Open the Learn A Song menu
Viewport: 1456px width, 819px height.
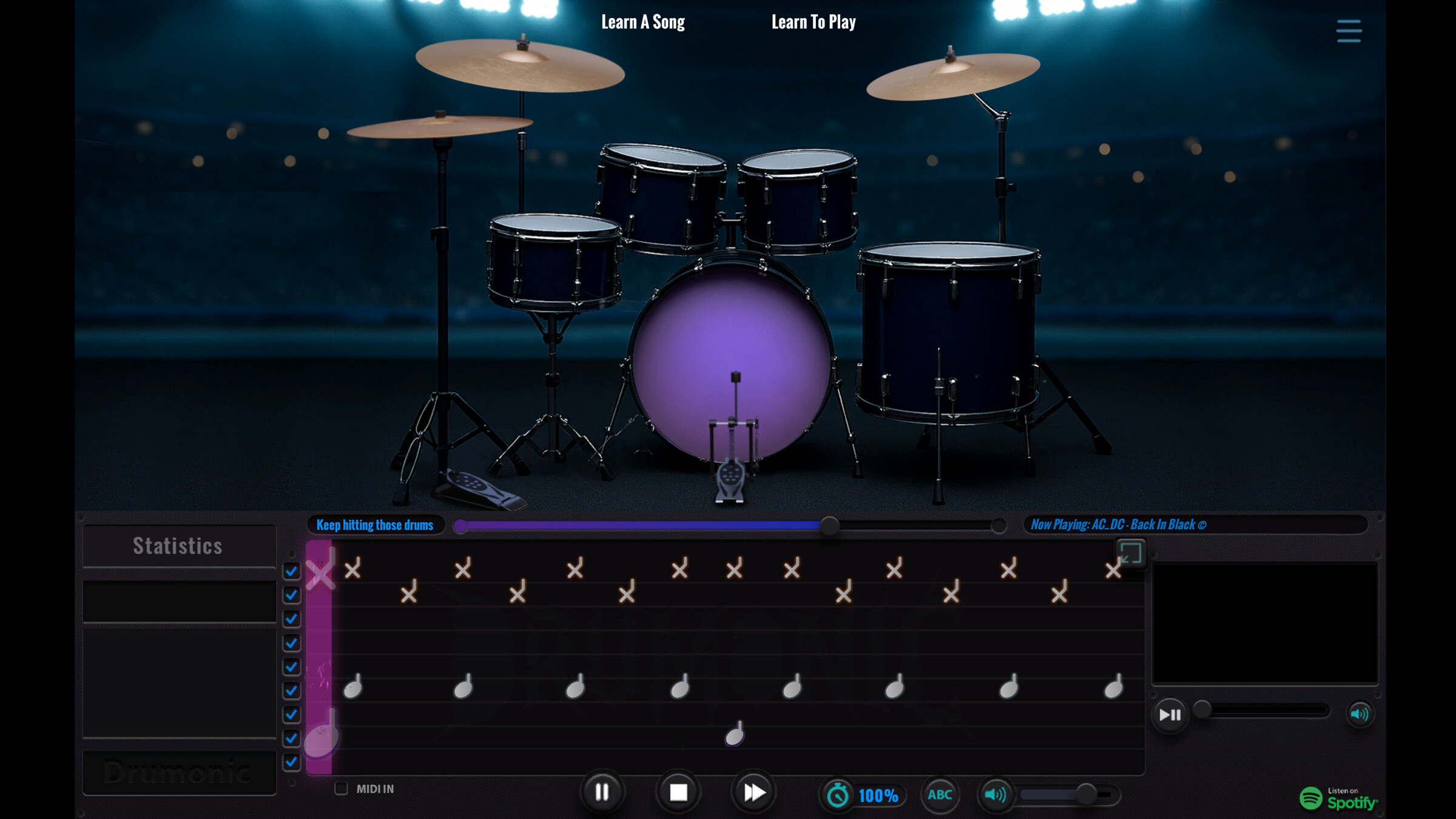[x=642, y=22]
